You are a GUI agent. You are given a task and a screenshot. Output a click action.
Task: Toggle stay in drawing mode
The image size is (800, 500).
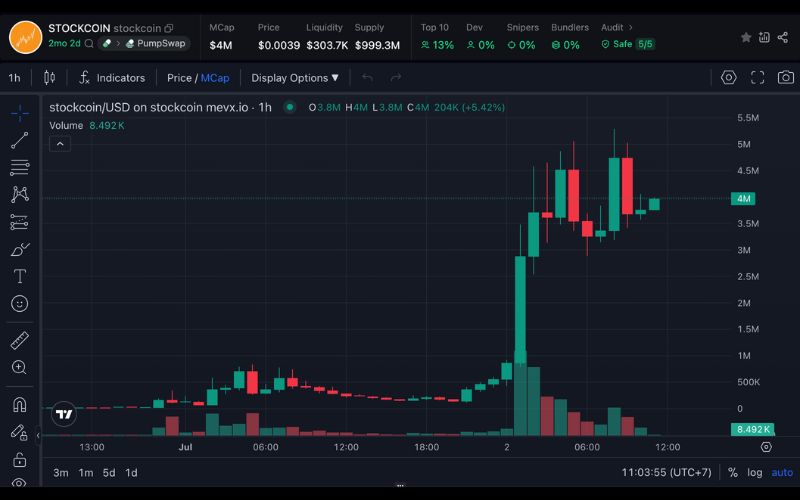tap(19, 432)
